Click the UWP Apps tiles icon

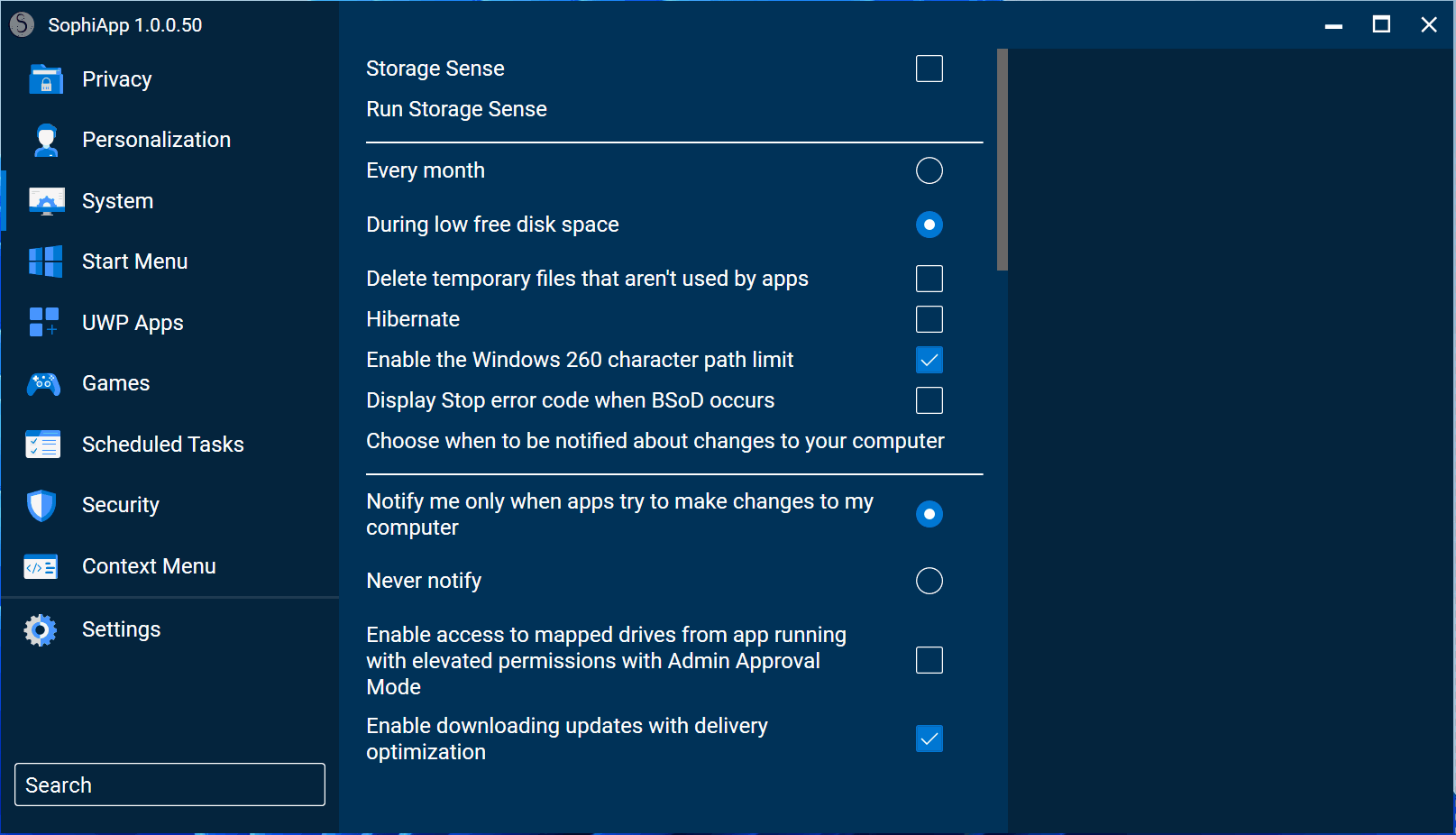pyautogui.click(x=44, y=322)
